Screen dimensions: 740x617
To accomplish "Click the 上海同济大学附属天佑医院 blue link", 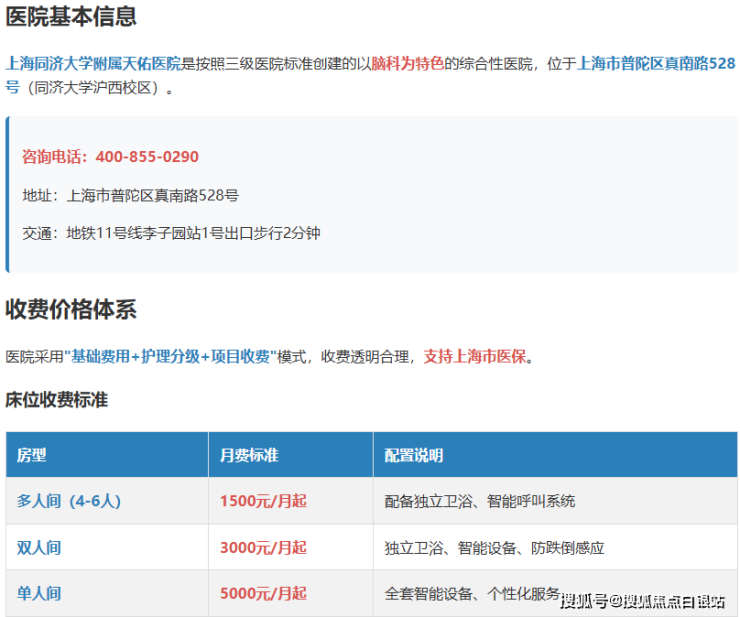I will tap(93, 63).
